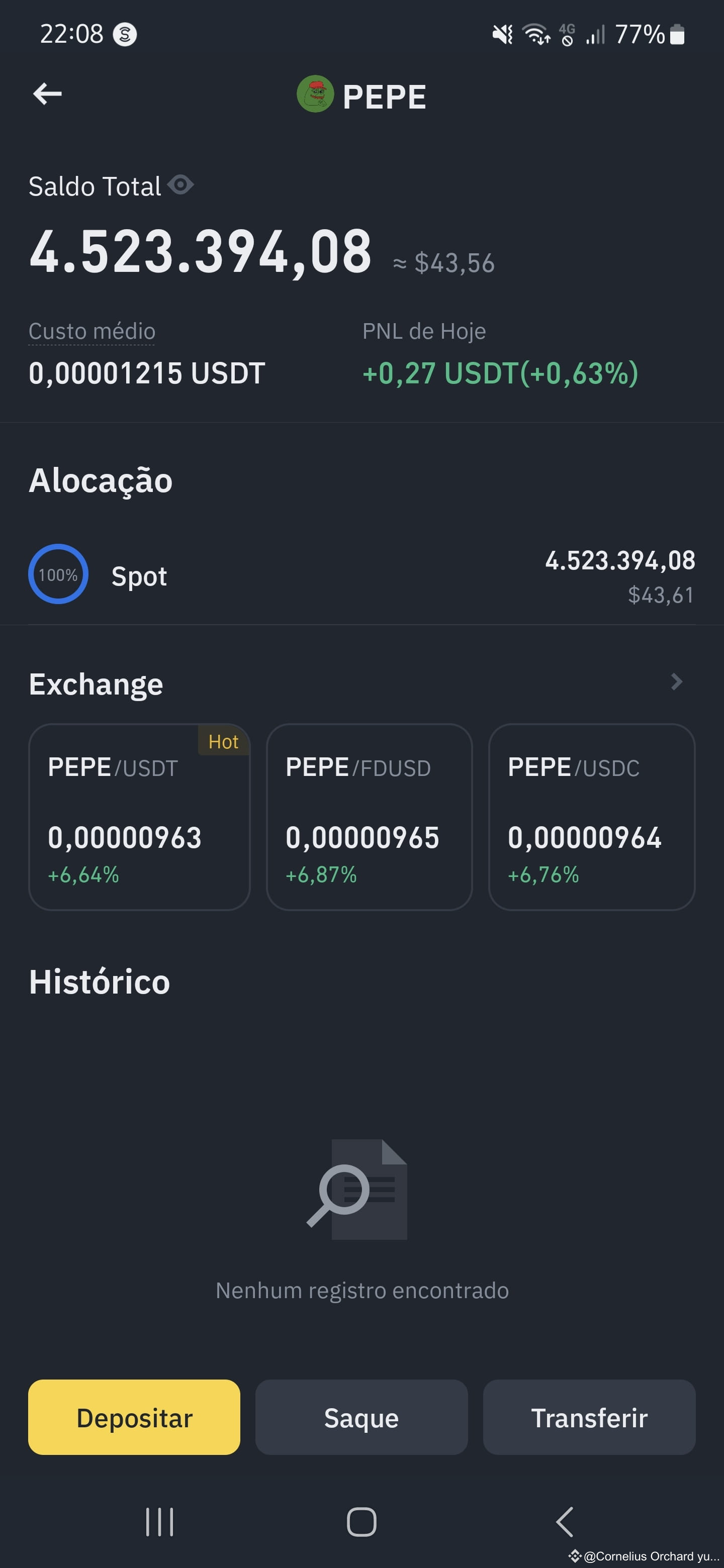Tap the empty history document icon
Image resolution: width=724 pixels, height=1568 pixels.
pyautogui.click(x=357, y=1189)
